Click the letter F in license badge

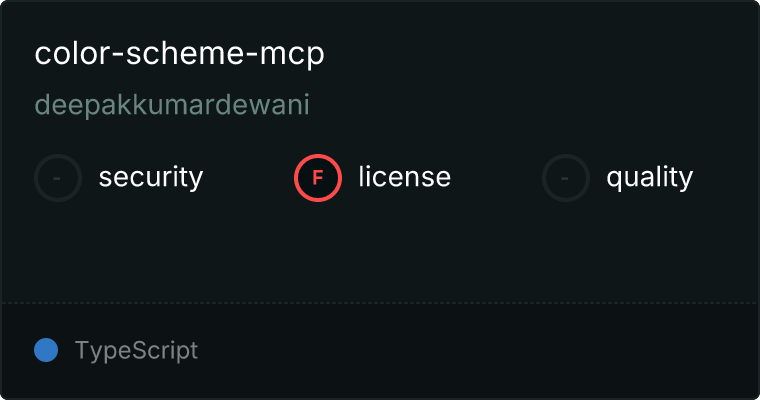[318, 178]
